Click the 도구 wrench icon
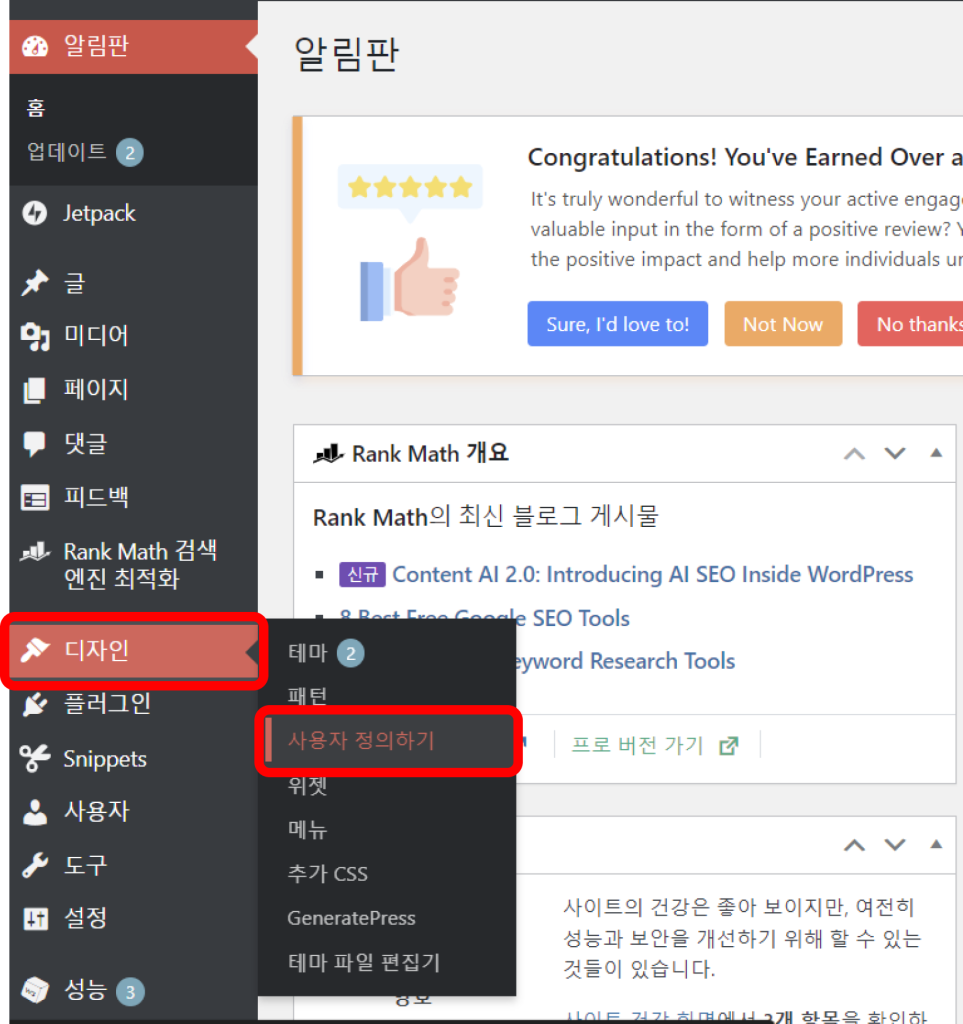This screenshot has width=963, height=1024. tap(35, 865)
